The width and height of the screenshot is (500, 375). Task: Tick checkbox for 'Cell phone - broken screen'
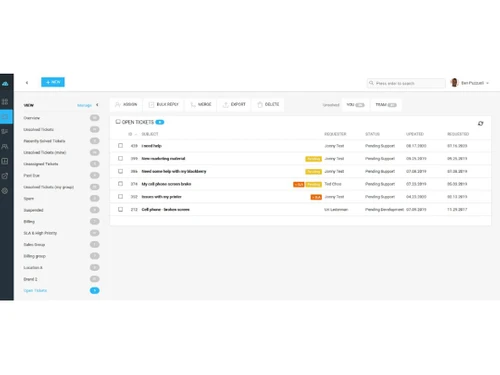[120, 209]
